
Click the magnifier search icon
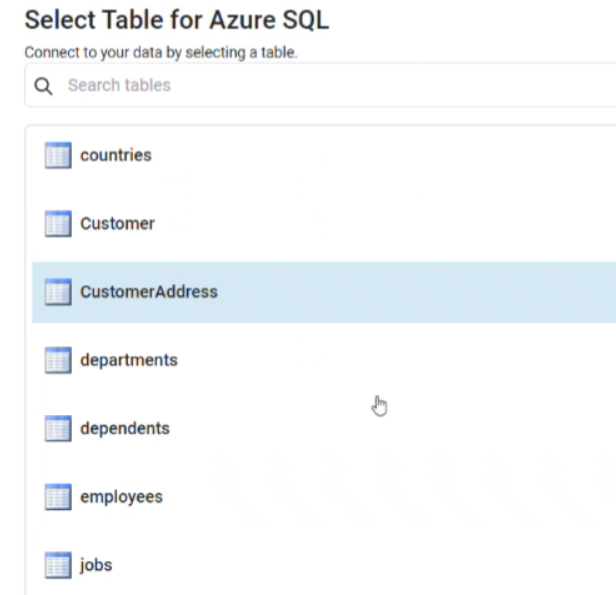[x=43, y=86]
